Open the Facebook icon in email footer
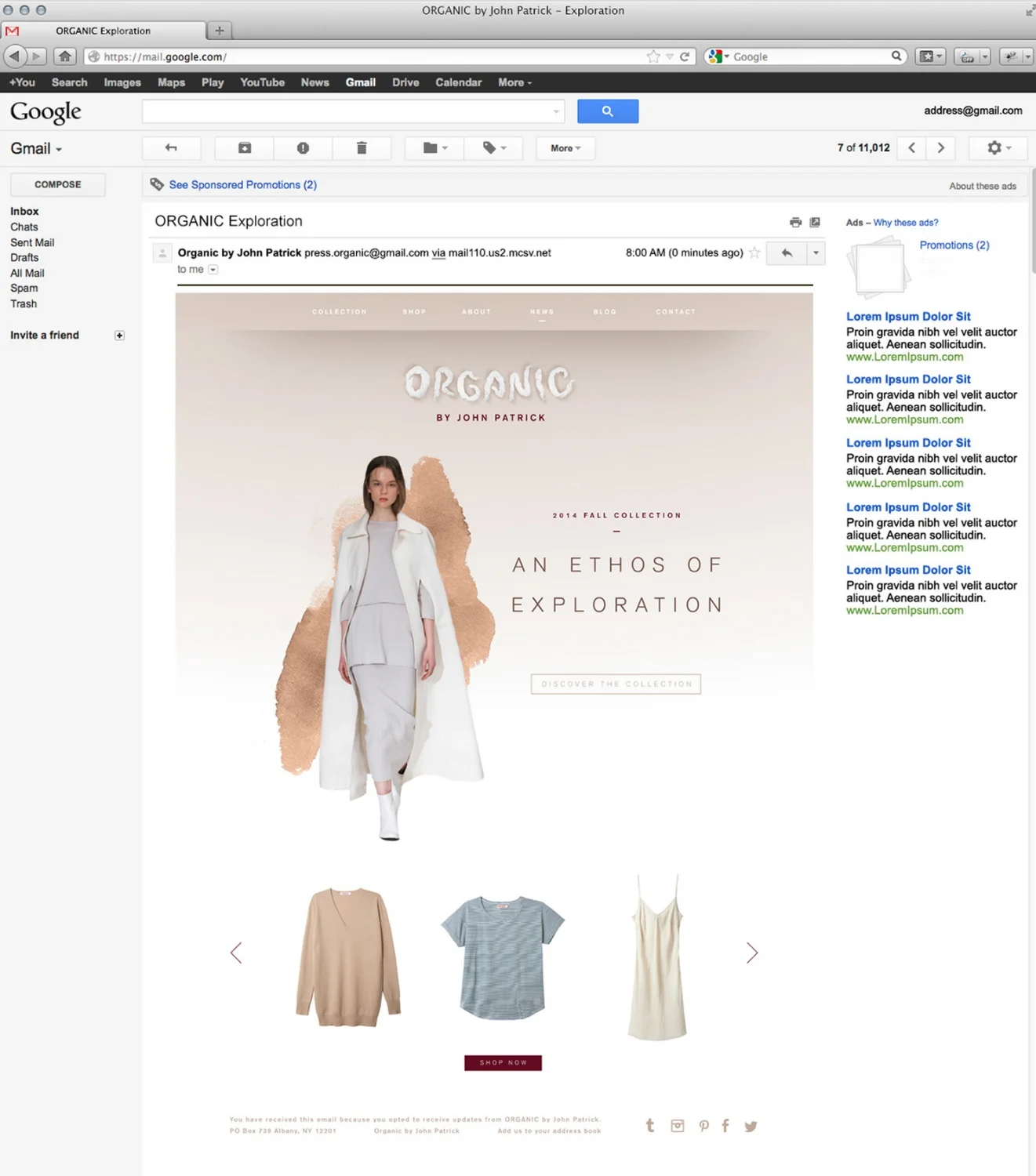The width and height of the screenshot is (1036, 1176). tap(725, 1126)
